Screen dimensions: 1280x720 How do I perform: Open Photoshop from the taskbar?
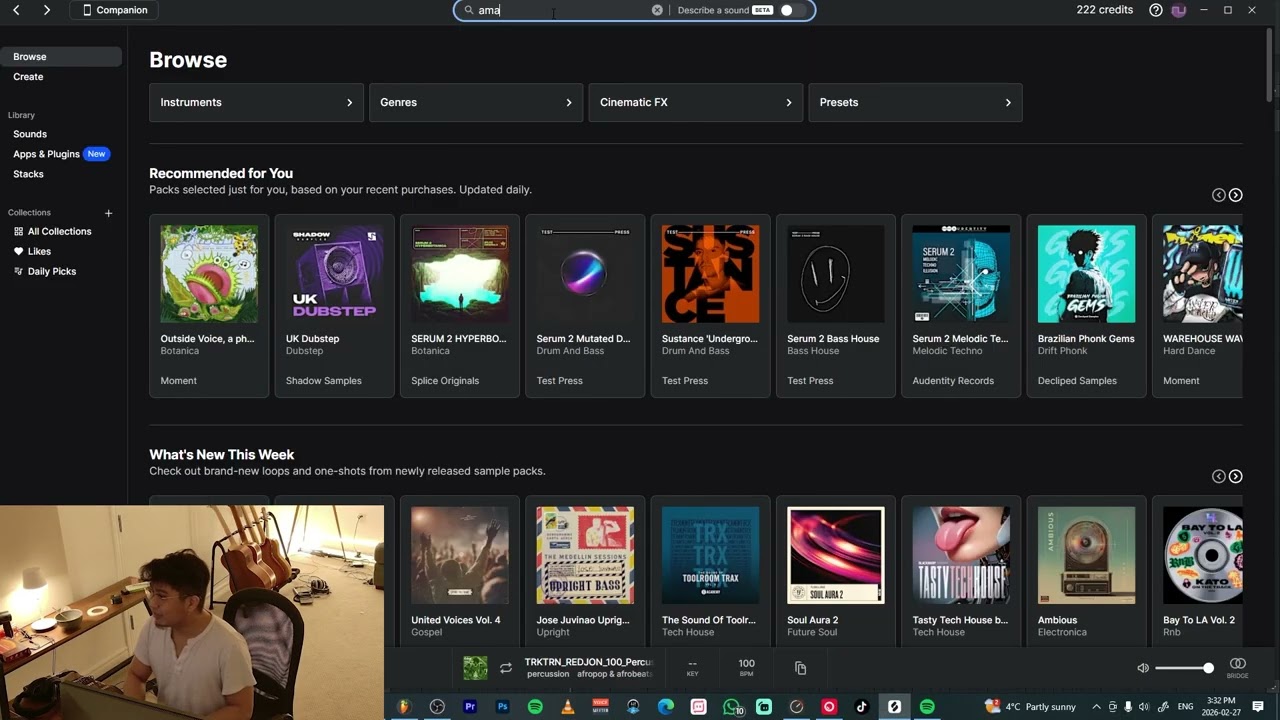[503, 707]
